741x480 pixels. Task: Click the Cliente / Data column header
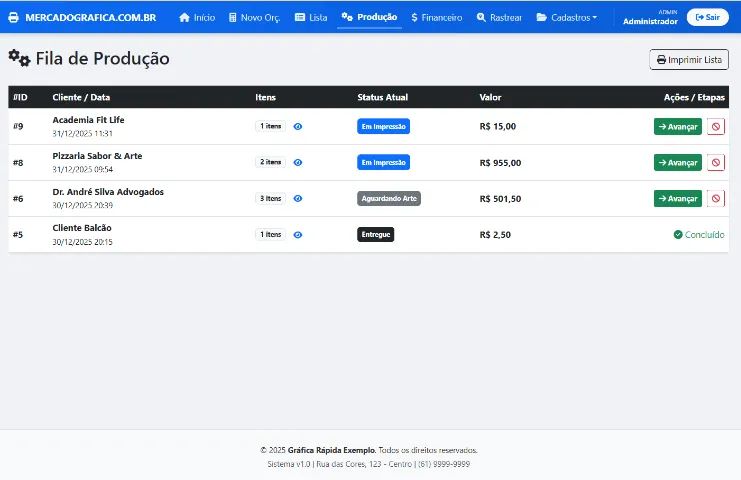click(81, 97)
